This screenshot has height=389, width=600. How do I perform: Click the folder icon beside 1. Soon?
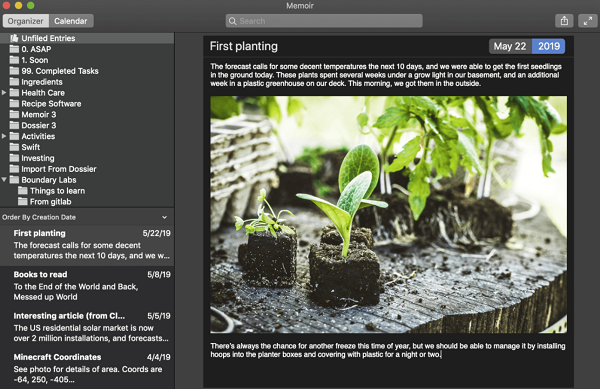pyautogui.click(x=14, y=60)
